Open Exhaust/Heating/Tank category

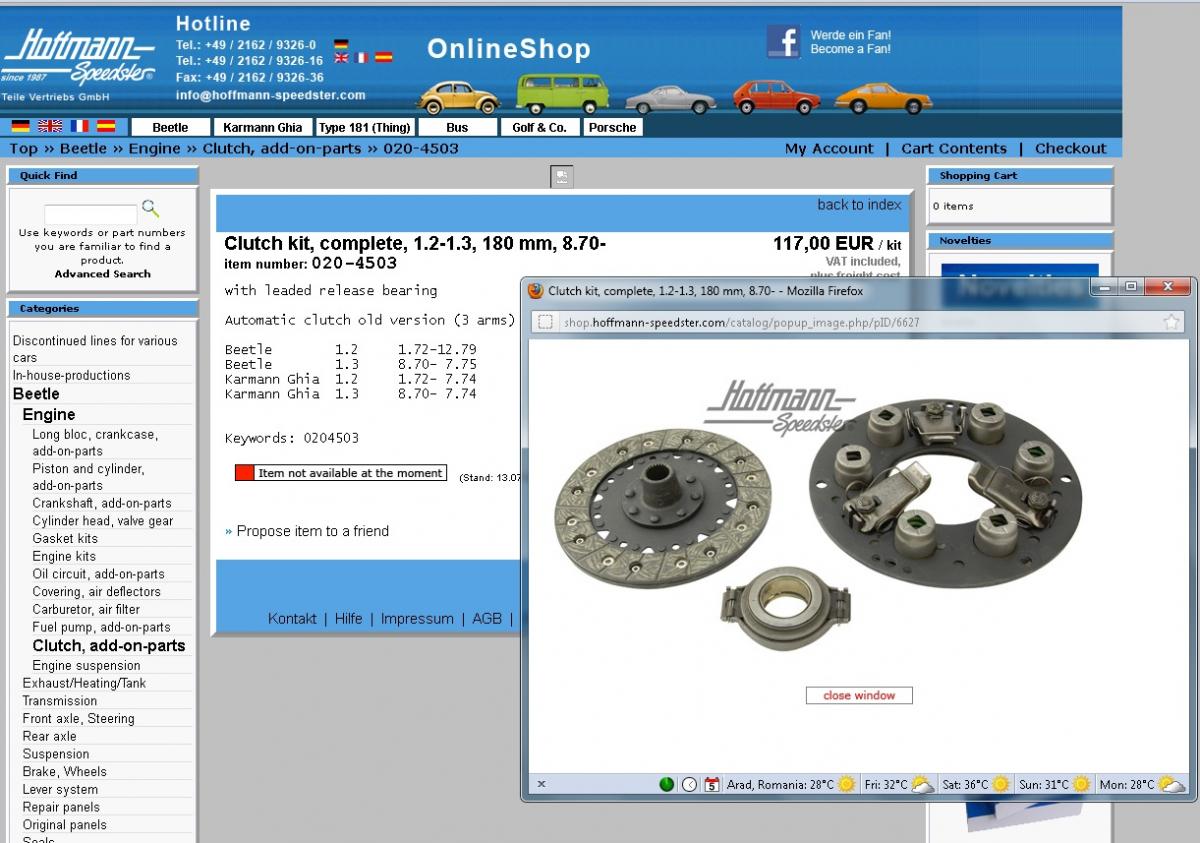(x=84, y=683)
